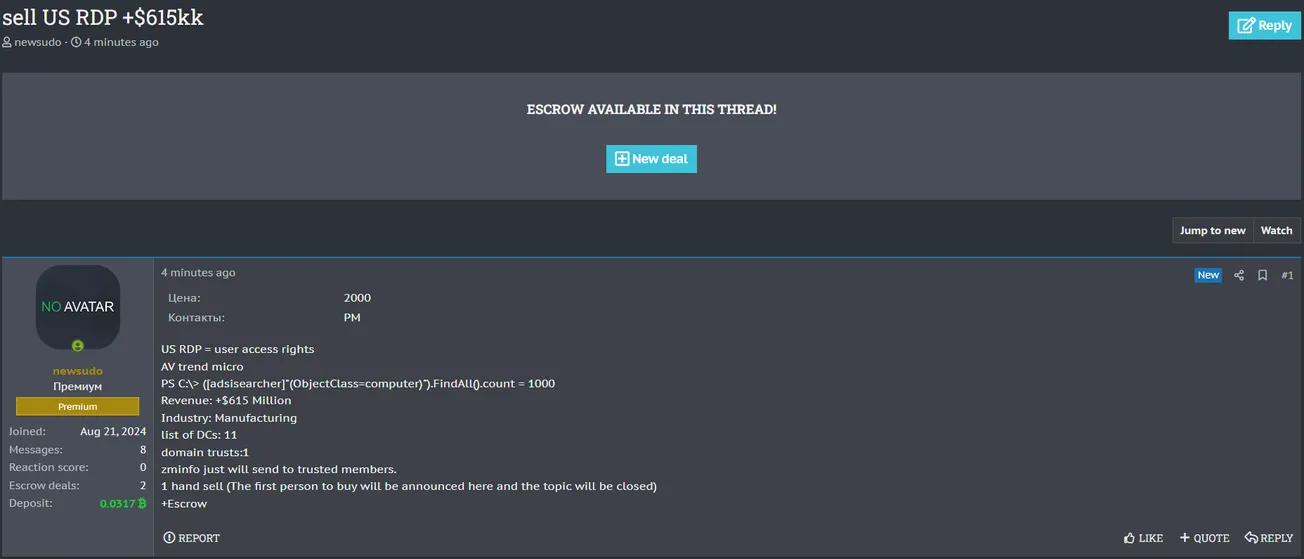Bookmark the post using the bookmark icon
The height and width of the screenshot is (559, 1304).
pos(1263,275)
